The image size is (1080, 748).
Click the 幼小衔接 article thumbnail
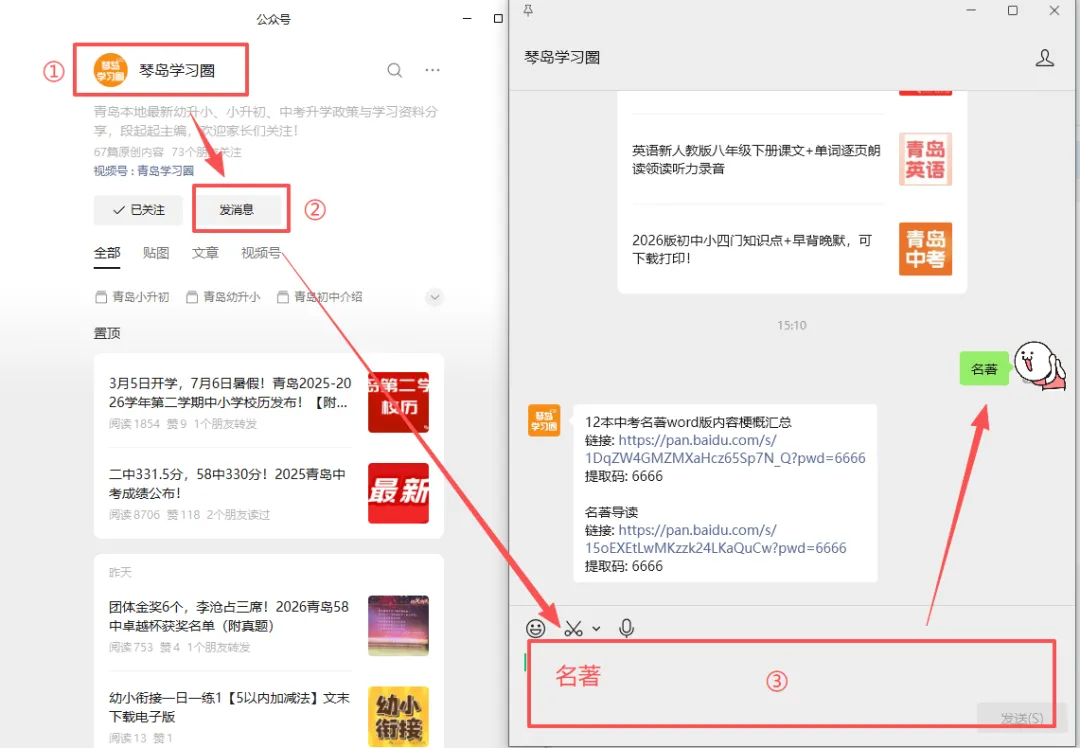coord(398,716)
